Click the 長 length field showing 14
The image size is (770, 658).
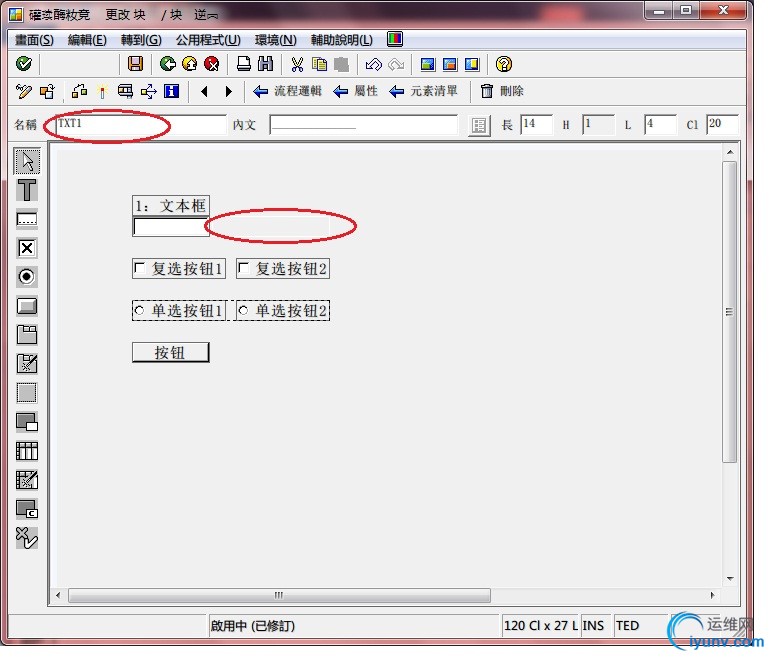(x=536, y=124)
